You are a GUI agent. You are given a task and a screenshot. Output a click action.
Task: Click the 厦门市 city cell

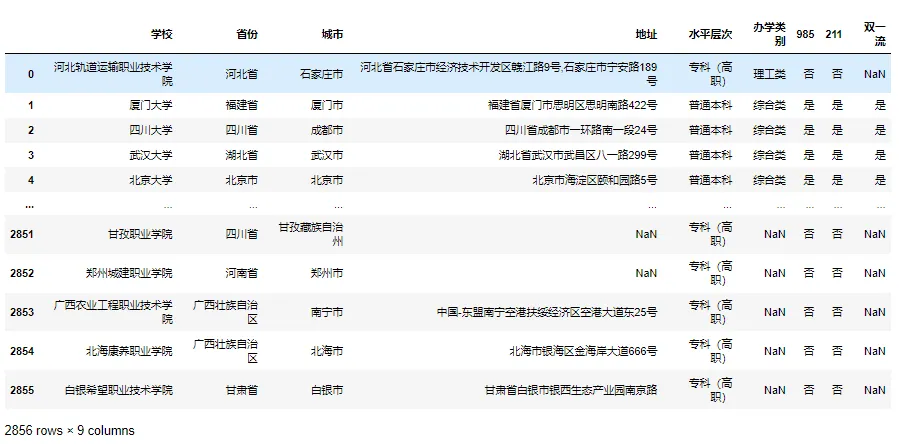327,106
